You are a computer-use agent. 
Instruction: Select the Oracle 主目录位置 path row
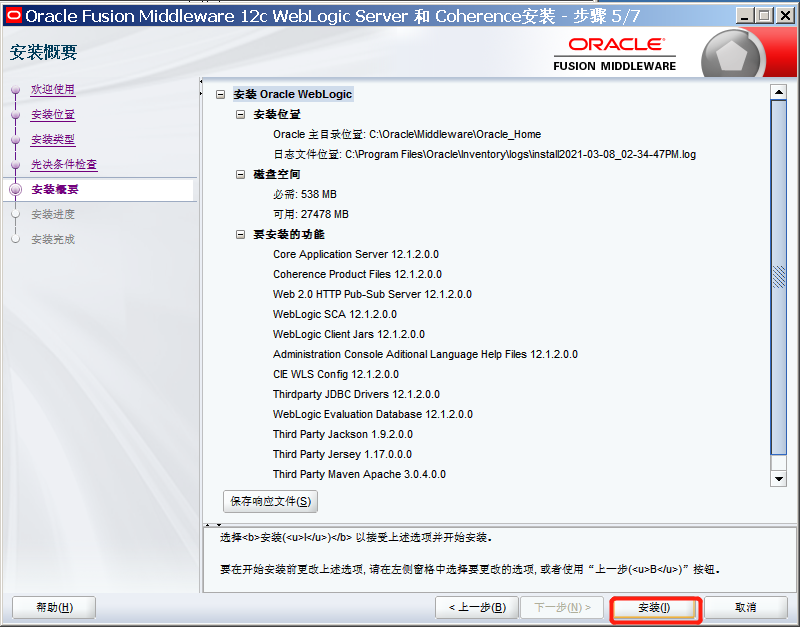[407, 134]
